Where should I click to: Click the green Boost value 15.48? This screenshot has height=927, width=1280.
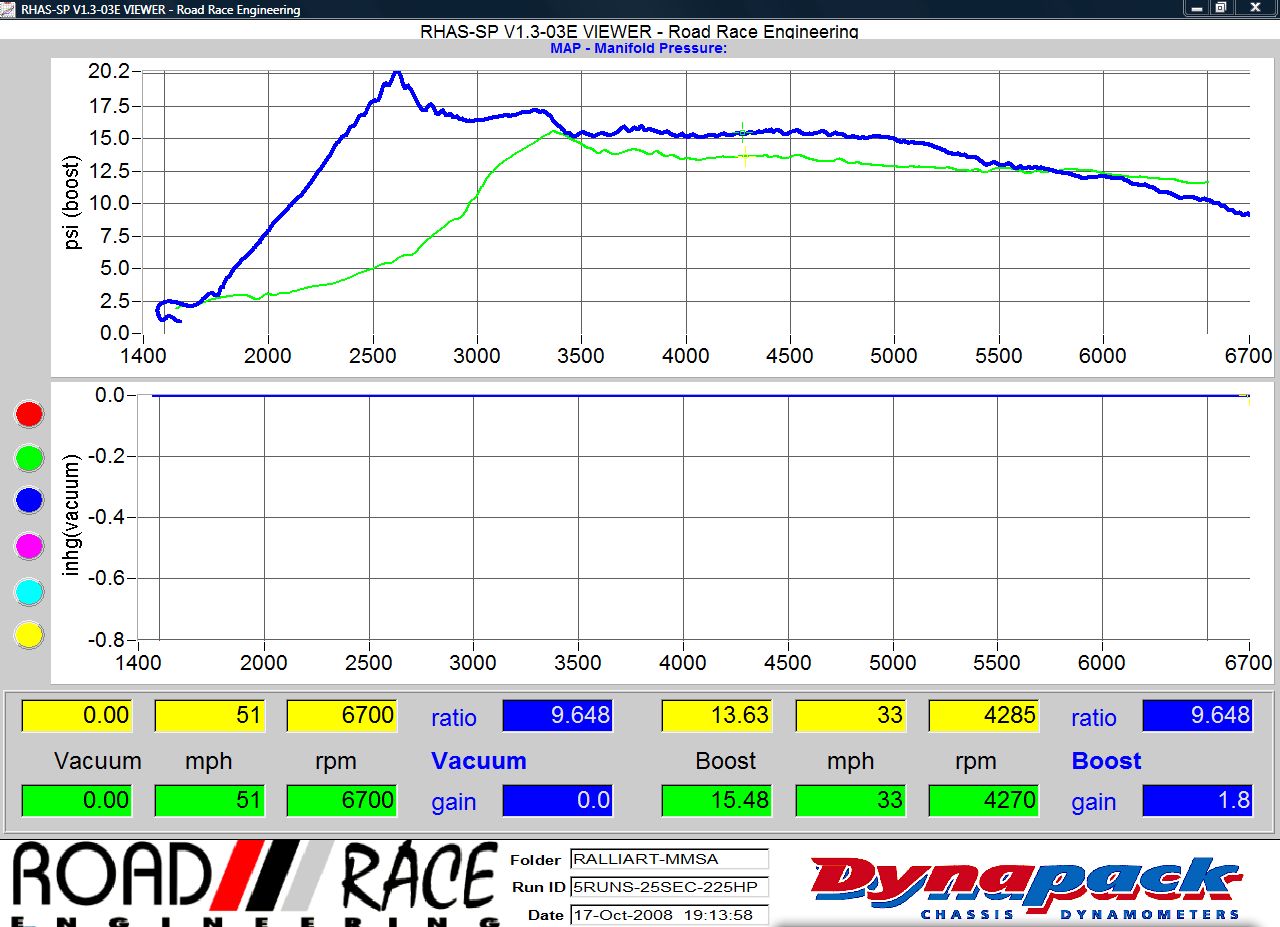[716, 800]
